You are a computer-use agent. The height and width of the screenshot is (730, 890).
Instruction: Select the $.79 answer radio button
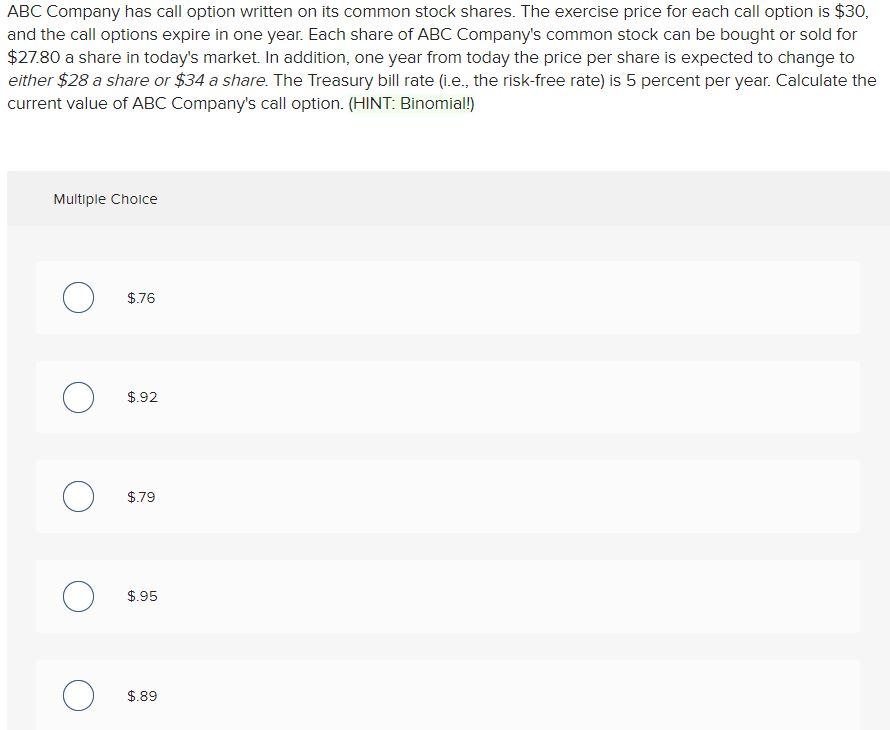point(78,496)
